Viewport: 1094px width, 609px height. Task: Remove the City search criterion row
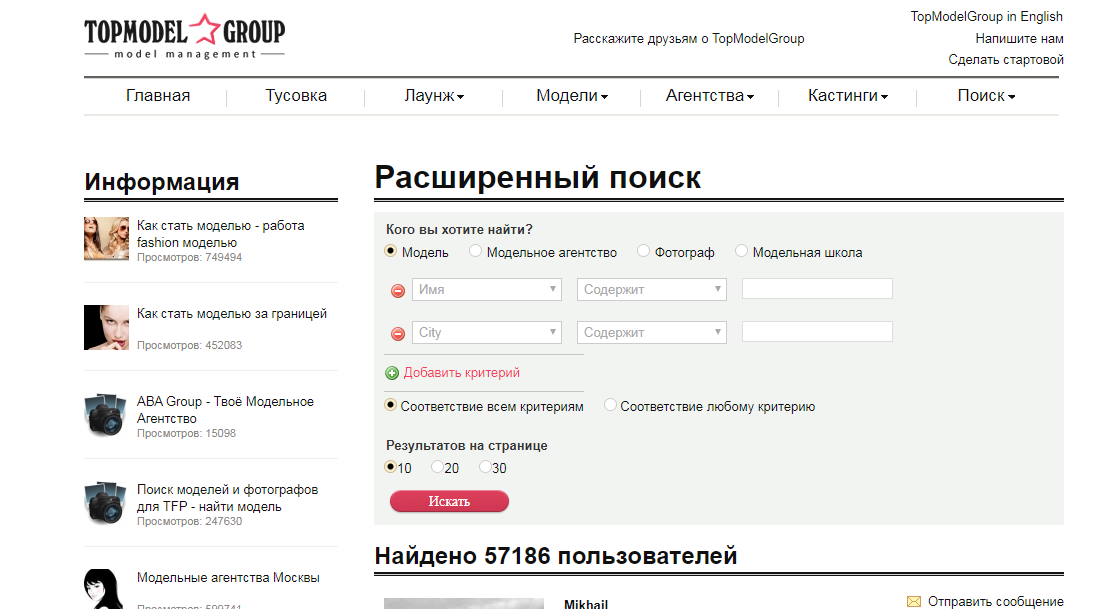click(397, 333)
